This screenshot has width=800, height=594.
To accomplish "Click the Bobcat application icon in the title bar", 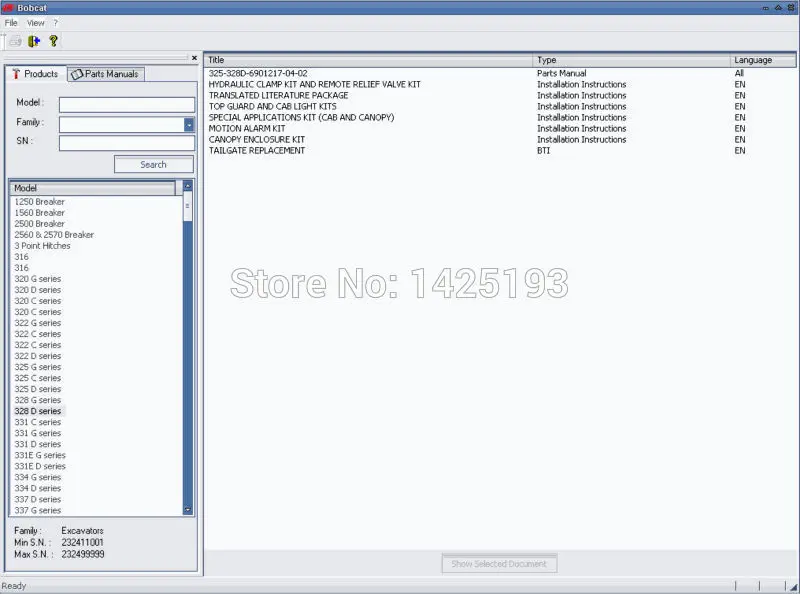I will click(x=8, y=8).
